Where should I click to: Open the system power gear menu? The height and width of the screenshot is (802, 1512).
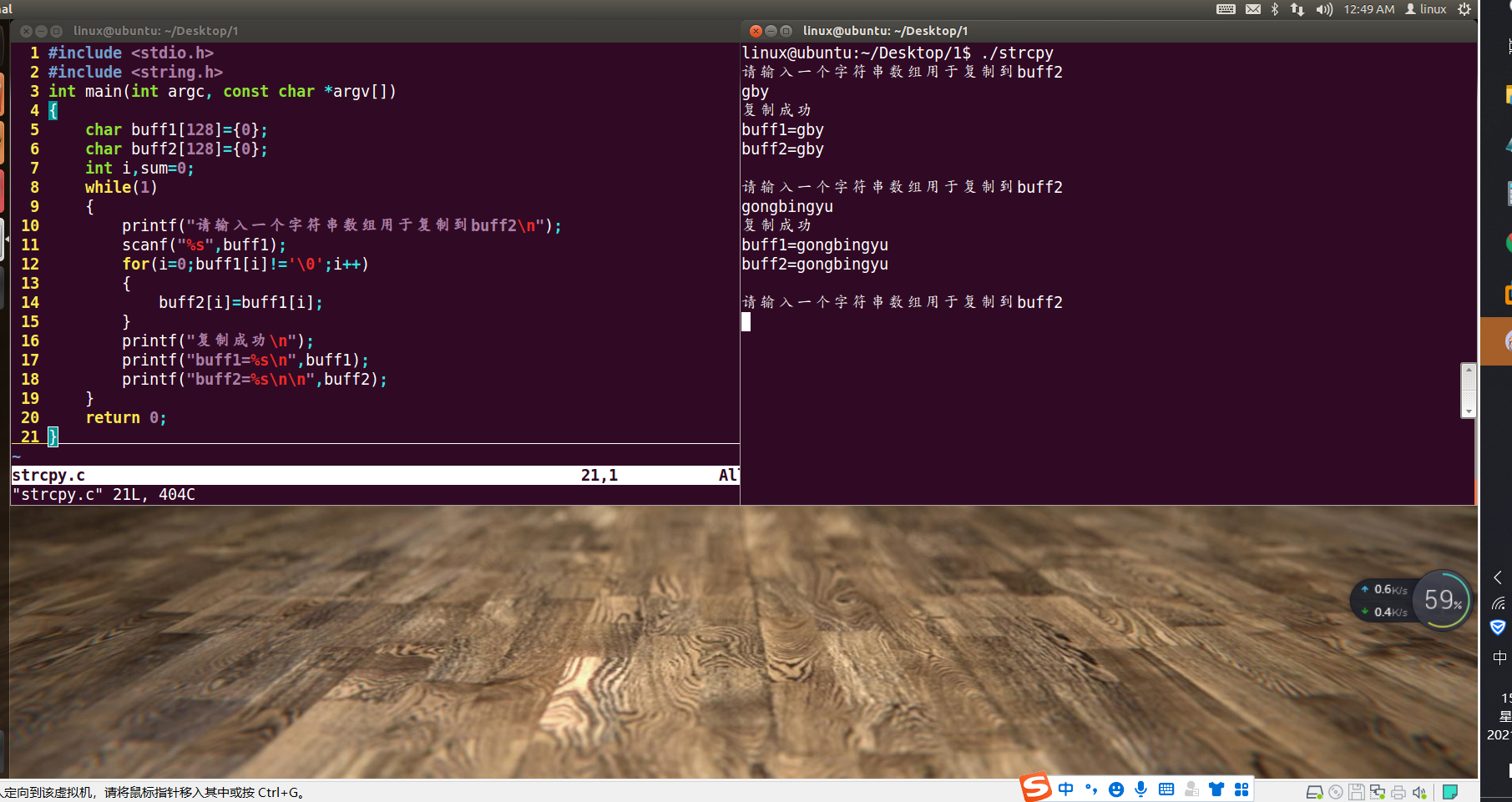(x=1464, y=9)
